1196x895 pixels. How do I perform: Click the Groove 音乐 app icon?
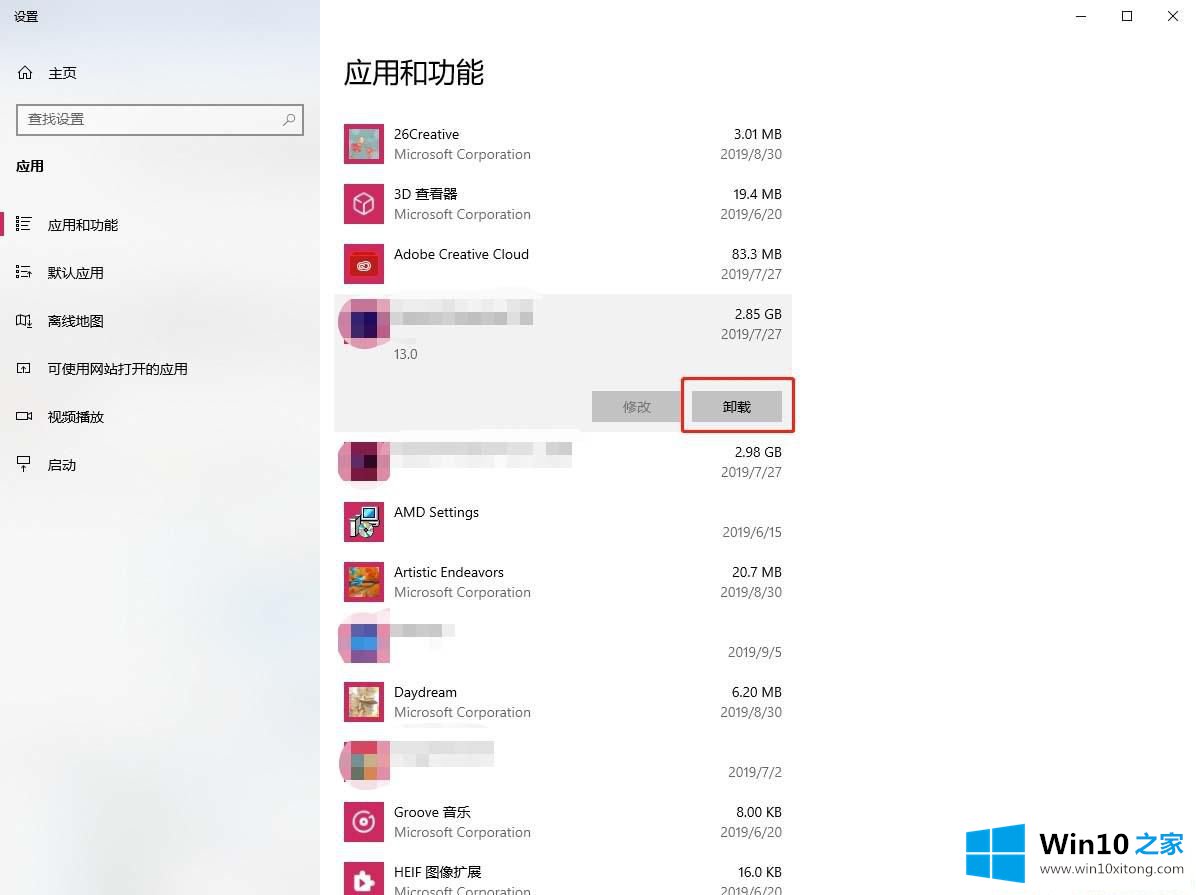tap(364, 822)
